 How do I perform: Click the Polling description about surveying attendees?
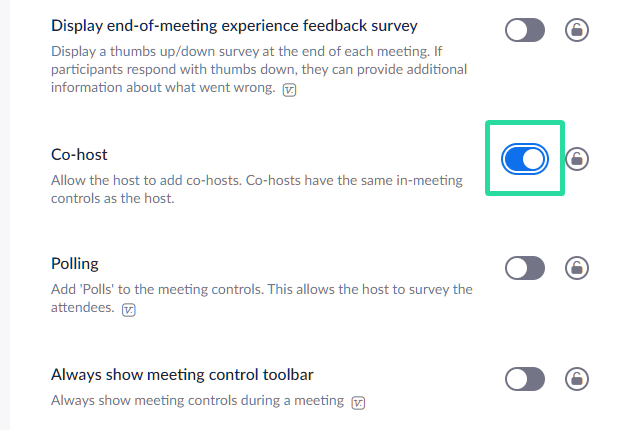[262, 298]
